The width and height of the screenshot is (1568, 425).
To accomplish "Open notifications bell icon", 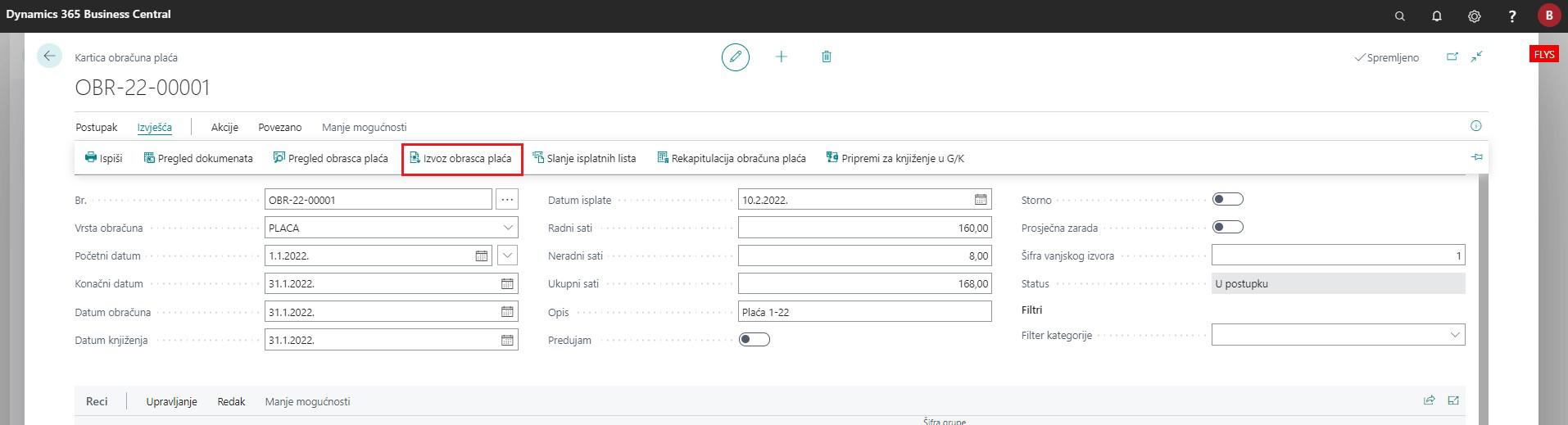I will pyautogui.click(x=1437, y=16).
